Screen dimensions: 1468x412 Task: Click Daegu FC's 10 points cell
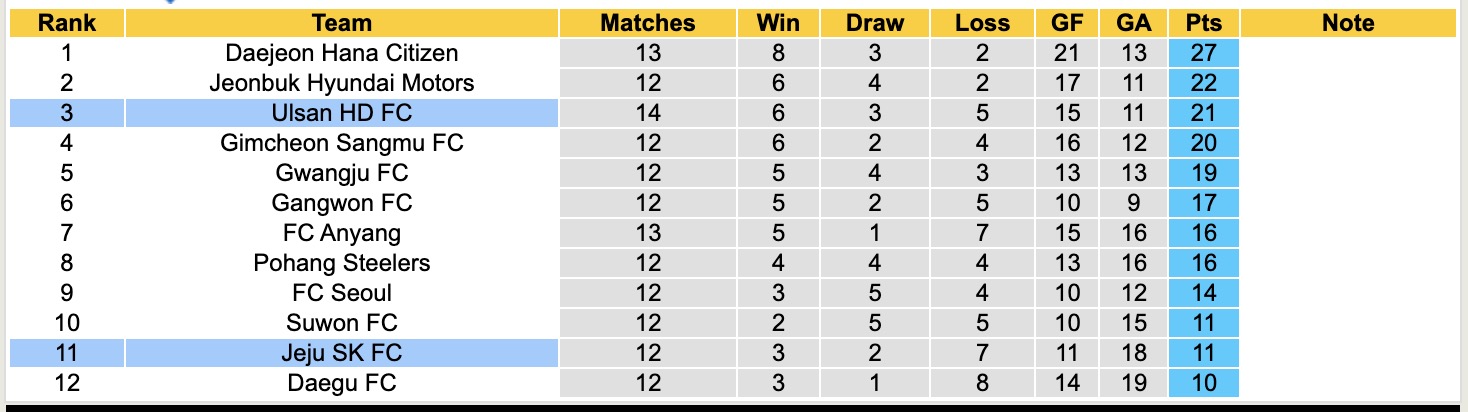click(1204, 383)
